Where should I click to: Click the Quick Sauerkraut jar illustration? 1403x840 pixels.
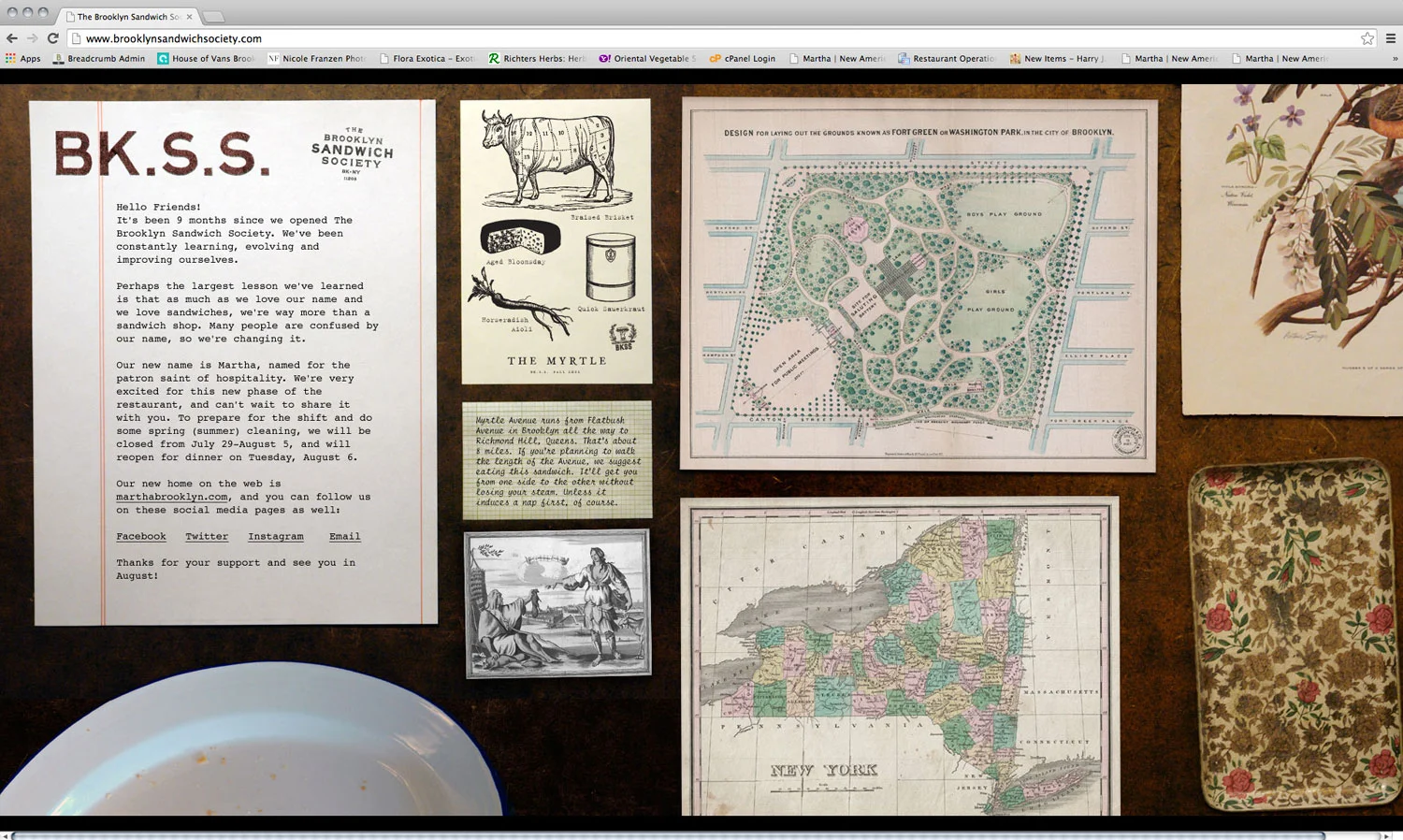pyautogui.click(x=611, y=268)
